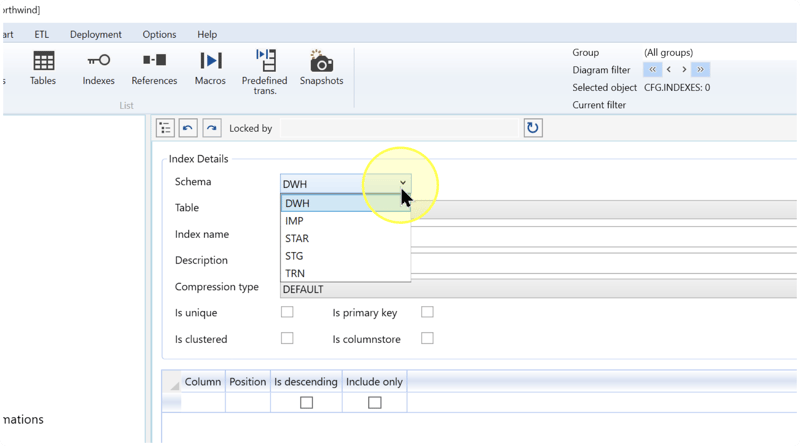Screen dimensions: 800x446
Task: Click the Locked by field
Action: click(399, 128)
